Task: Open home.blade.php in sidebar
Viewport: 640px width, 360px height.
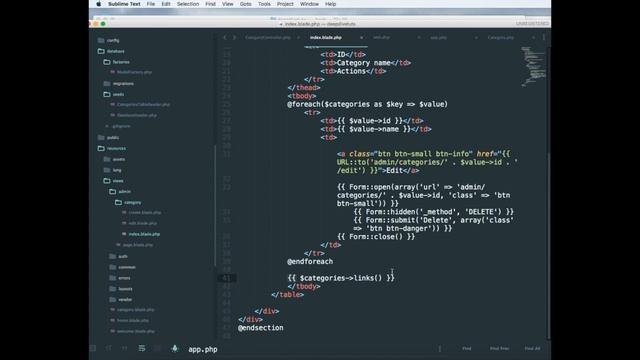Action: tap(132, 321)
